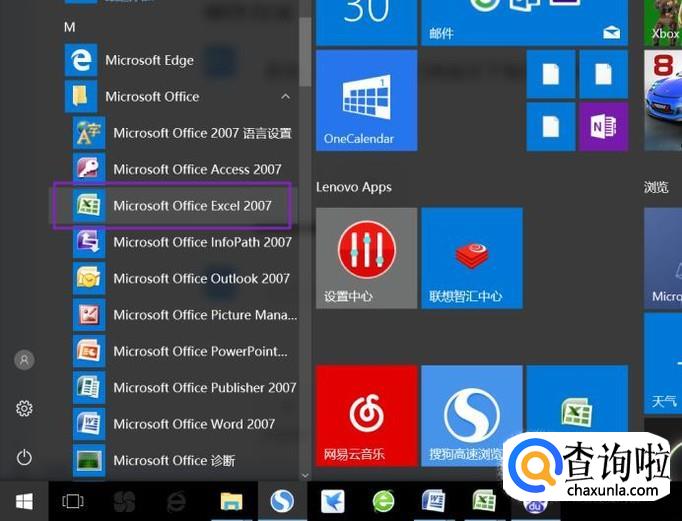Viewport: 682px width, 521px height.
Task: Open the calendar tile showing 30
Action: coord(367,22)
